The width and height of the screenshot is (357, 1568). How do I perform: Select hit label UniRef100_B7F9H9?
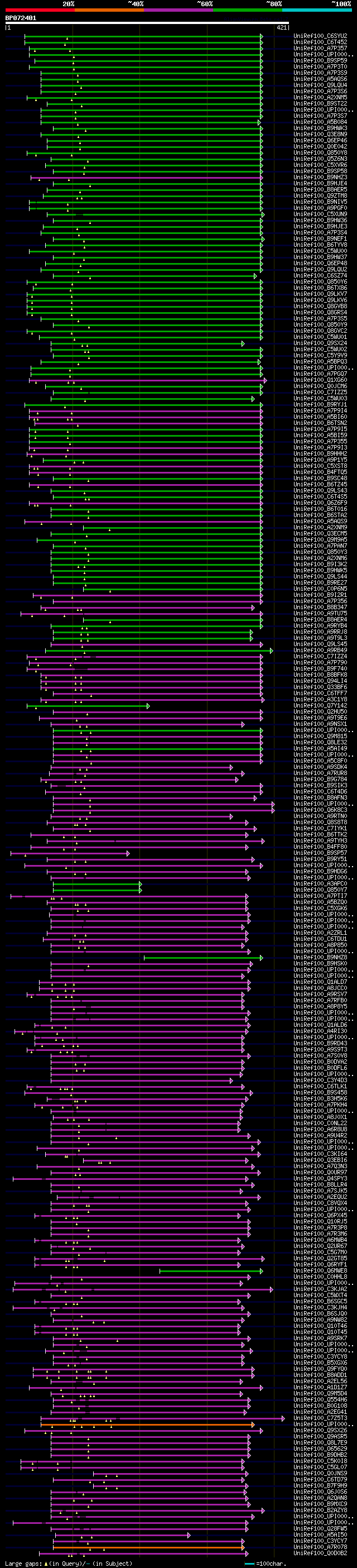321,1486
